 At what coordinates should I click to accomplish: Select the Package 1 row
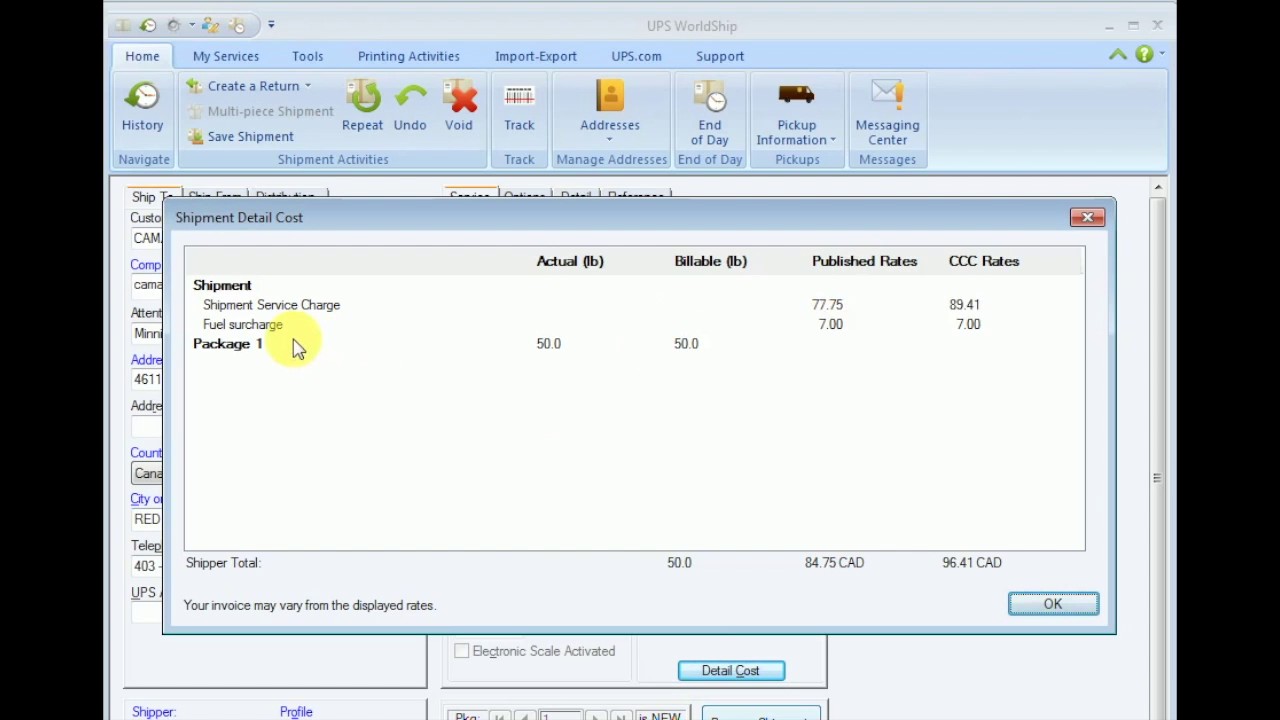click(634, 344)
